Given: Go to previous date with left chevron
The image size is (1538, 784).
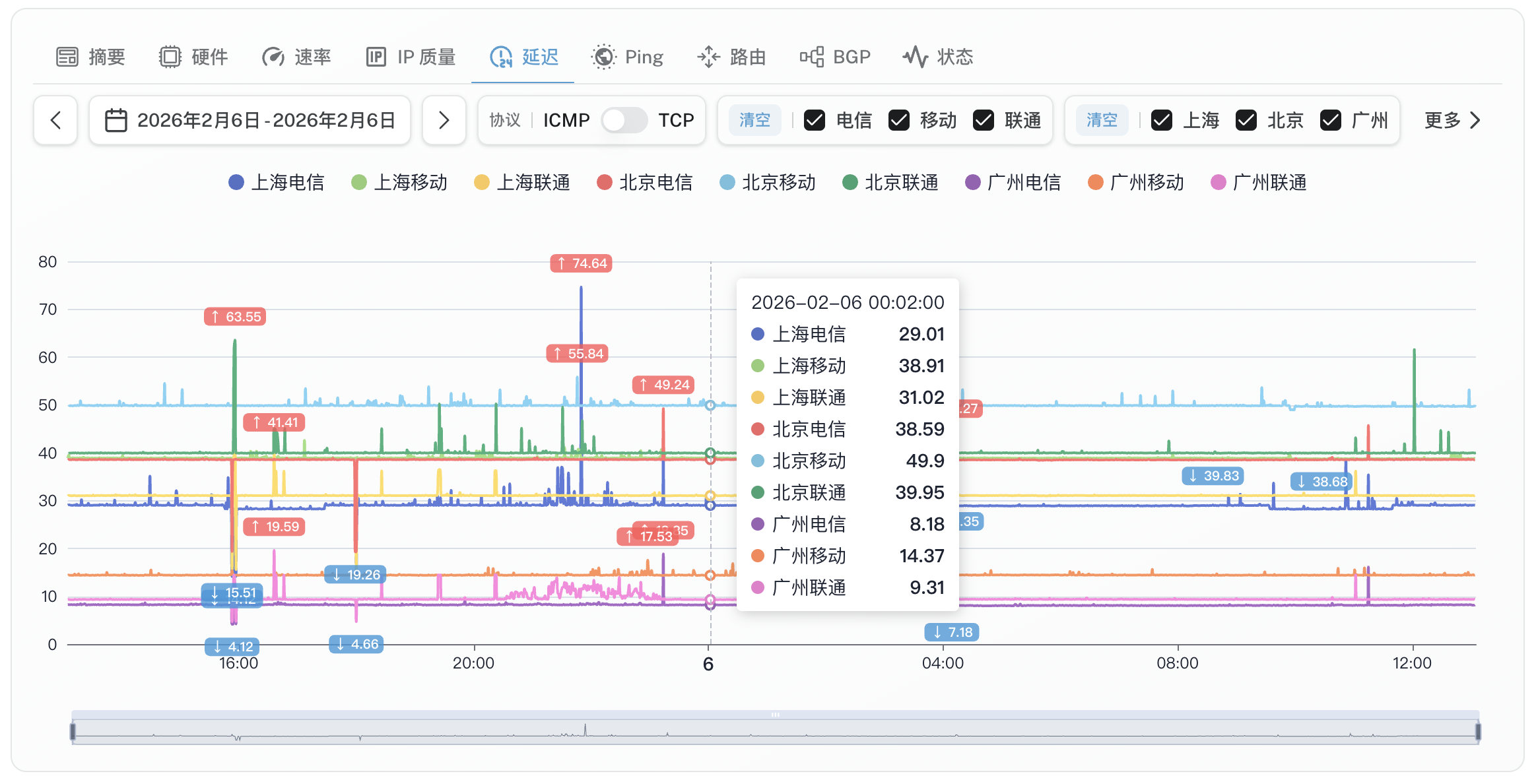Looking at the screenshot, I should pos(55,120).
